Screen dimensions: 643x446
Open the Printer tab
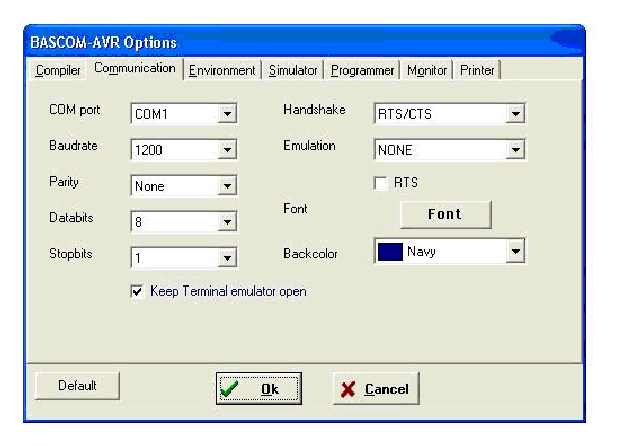pos(477,71)
